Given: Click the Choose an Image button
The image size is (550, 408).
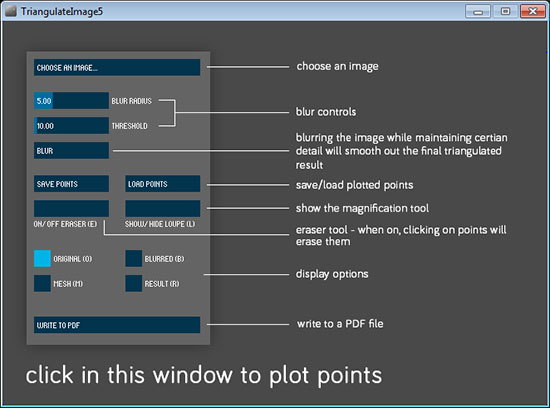Looking at the screenshot, I should coord(117,67).
